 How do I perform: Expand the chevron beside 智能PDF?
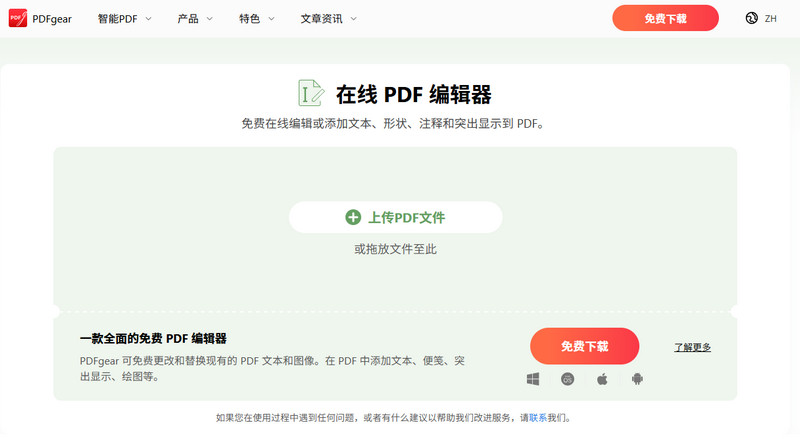pyautogui.click(x=148, y=19)
